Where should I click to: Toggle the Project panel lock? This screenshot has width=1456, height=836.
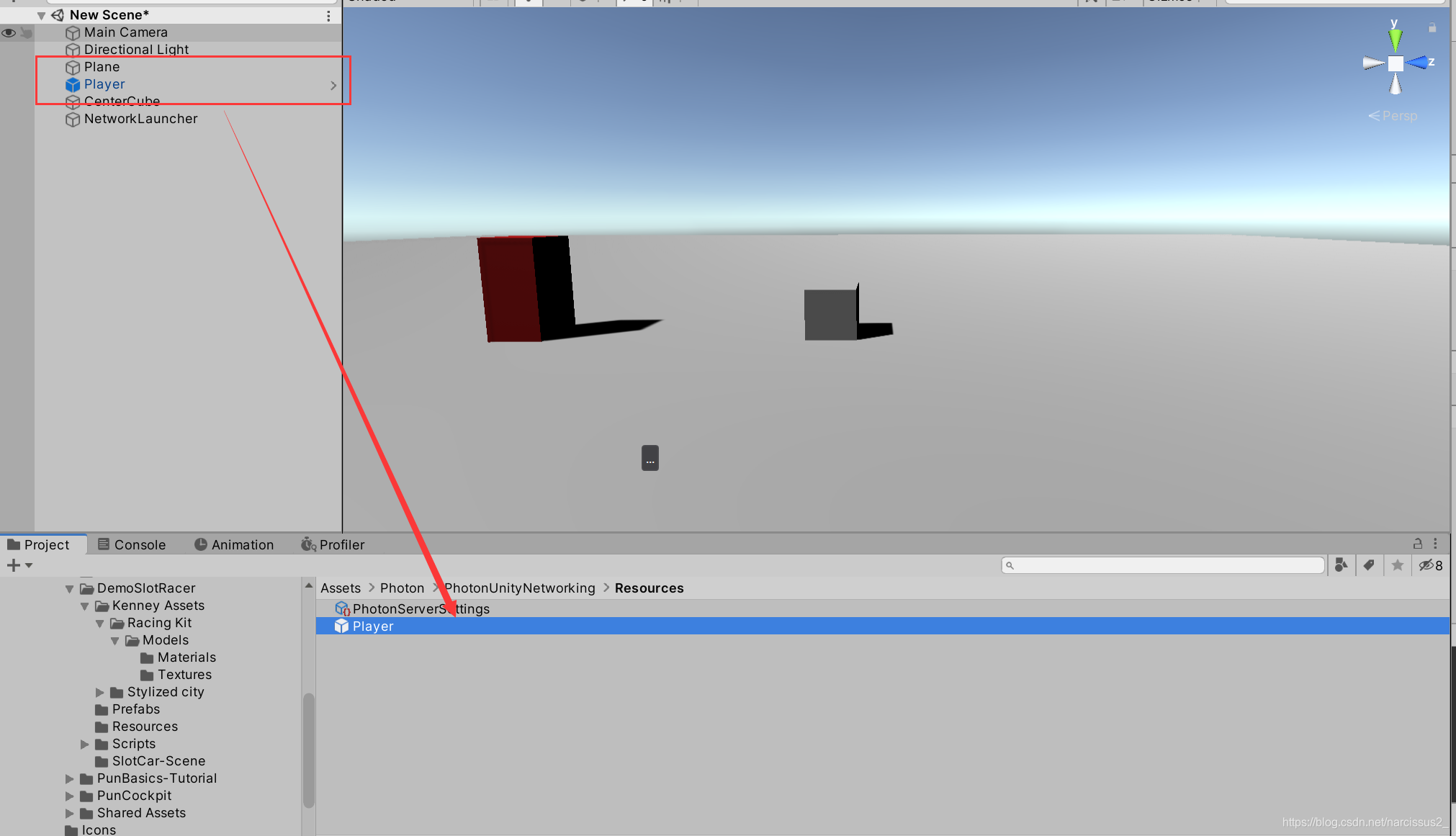[1417, 544]
